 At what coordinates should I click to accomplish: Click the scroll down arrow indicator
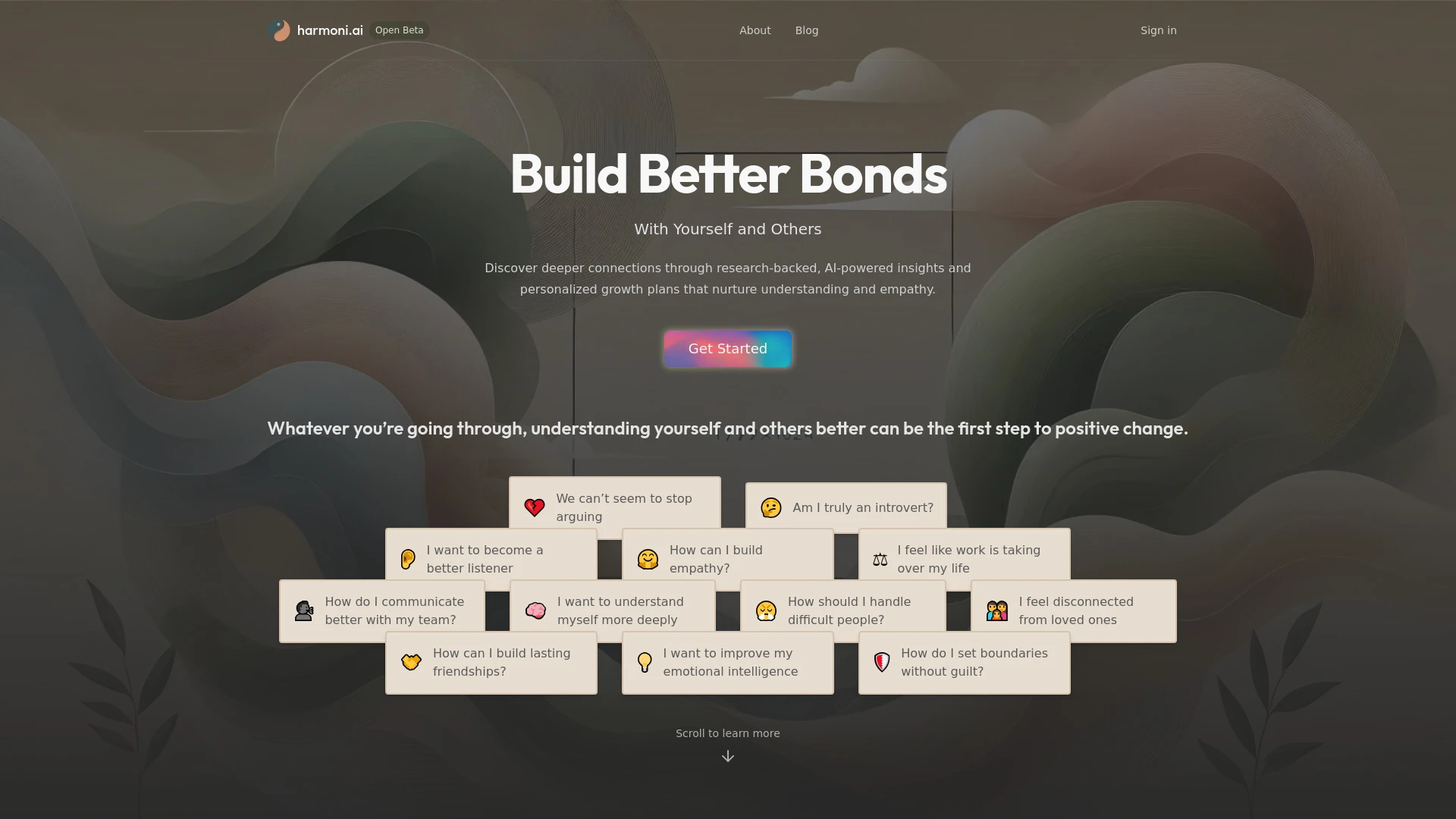tap(728, 756)
